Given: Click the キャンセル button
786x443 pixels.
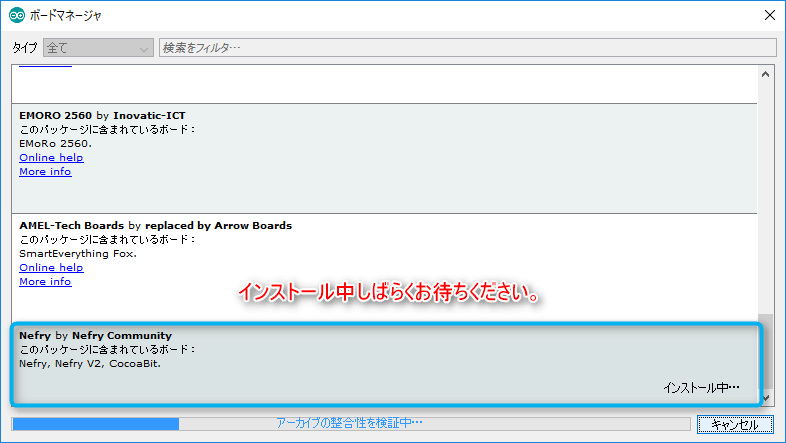Looking at the screenshot, I should (x=735, y=424).
